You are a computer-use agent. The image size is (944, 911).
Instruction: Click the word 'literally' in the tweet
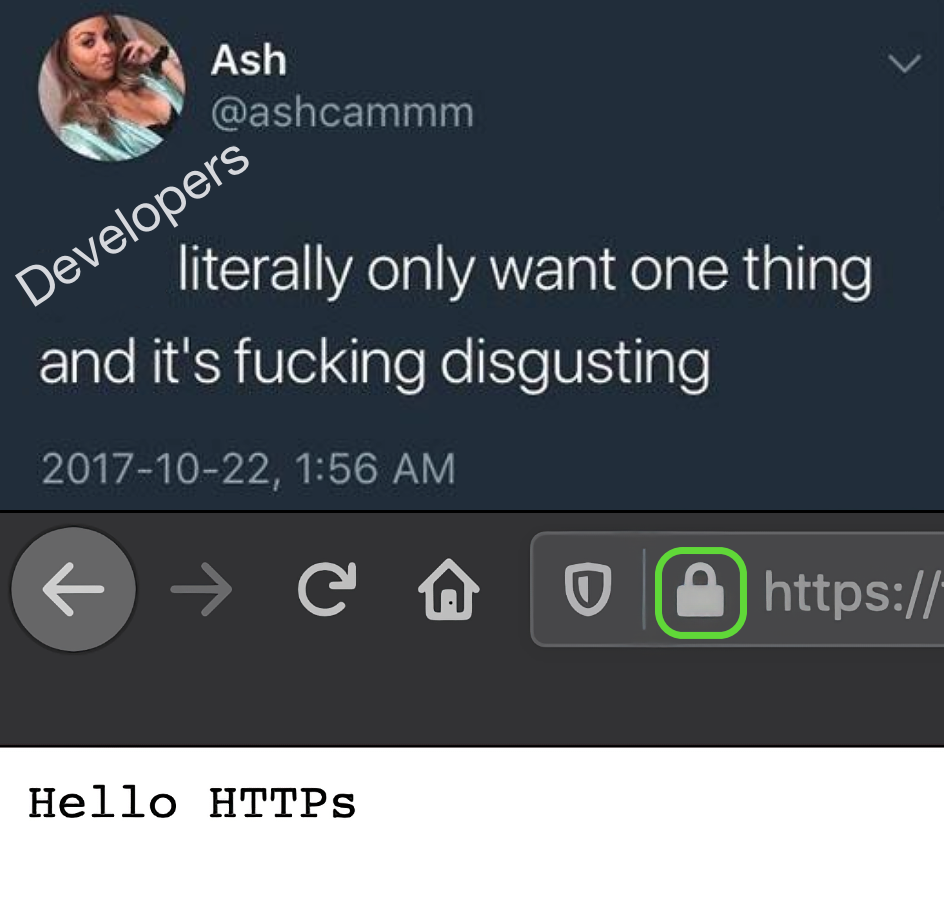[x=265, y=270]
